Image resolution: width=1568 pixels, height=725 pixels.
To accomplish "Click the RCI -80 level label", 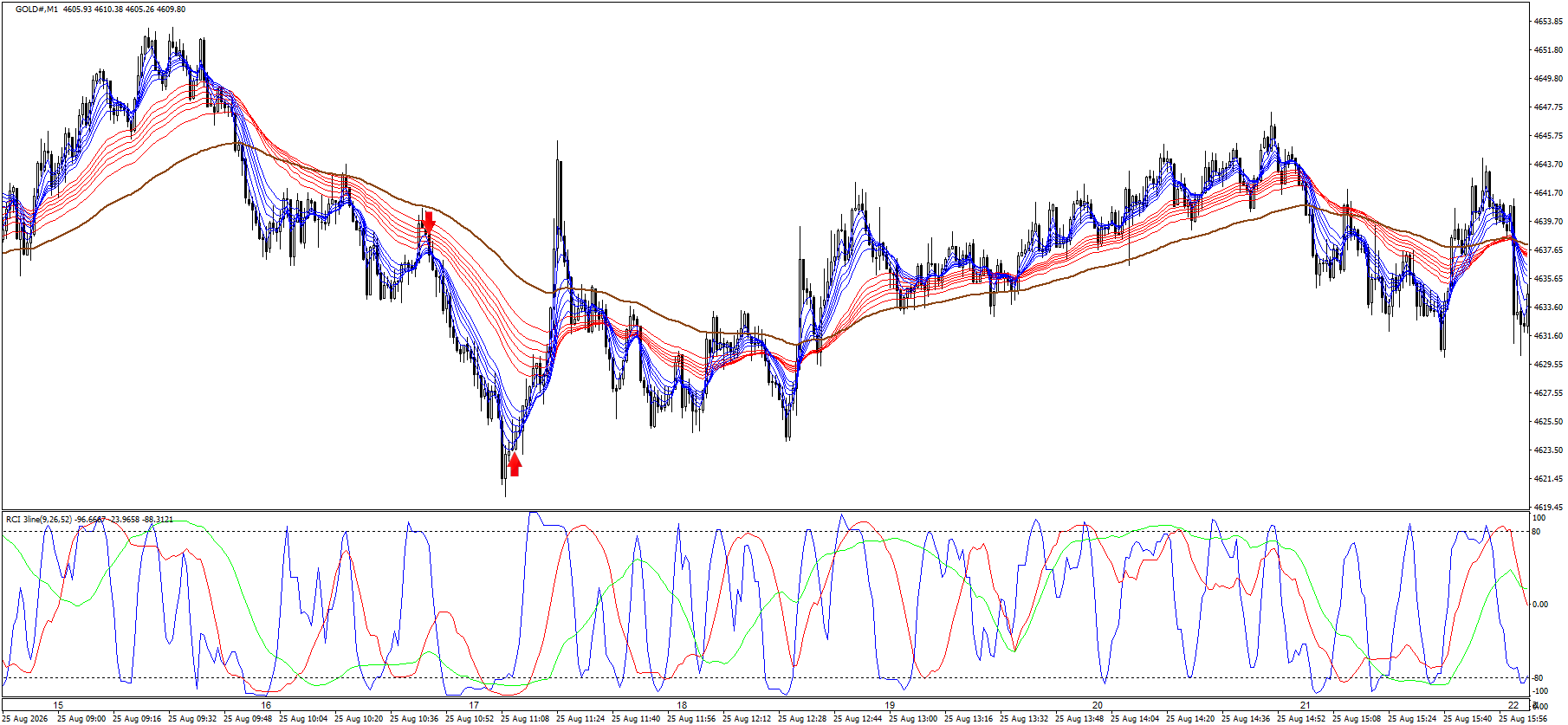I will (1539, 678).
